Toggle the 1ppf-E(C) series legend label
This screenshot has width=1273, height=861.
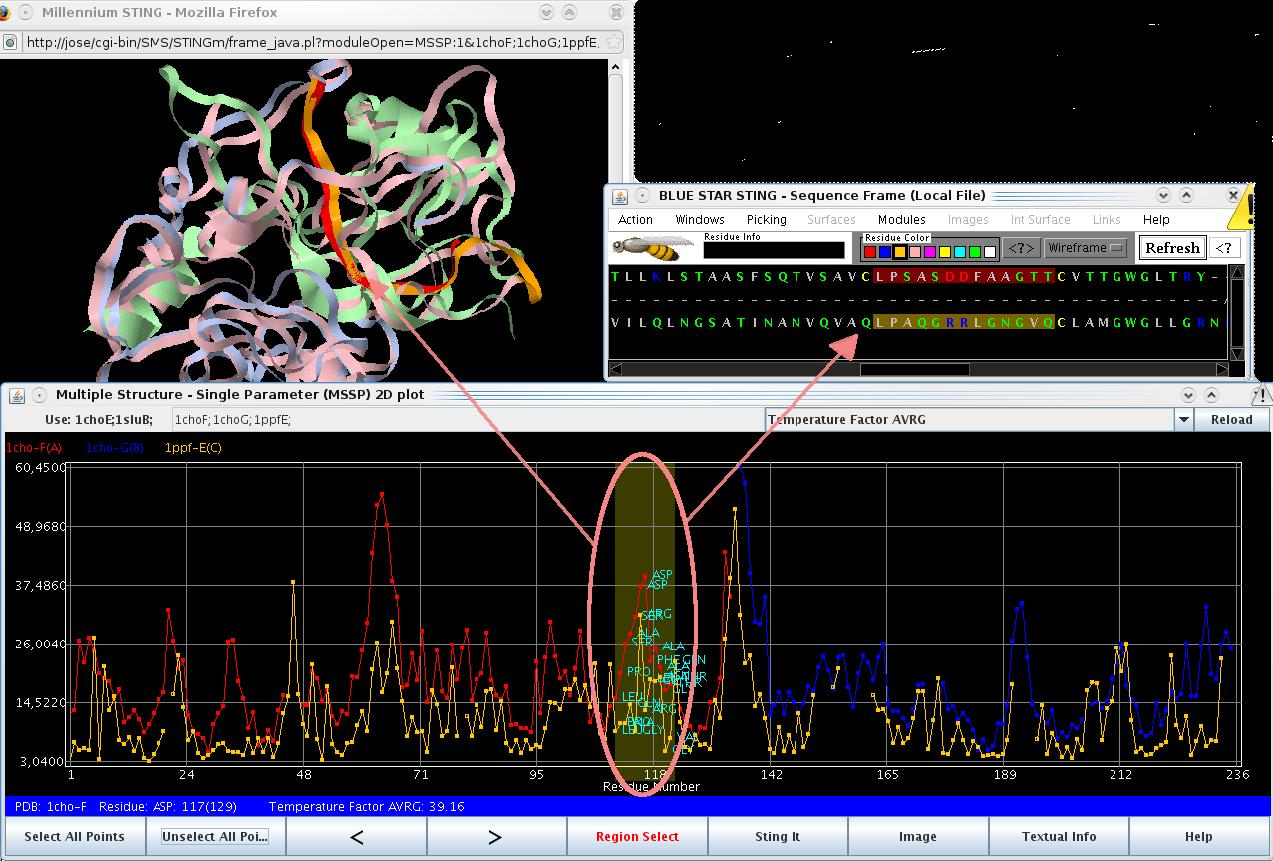click(193, 448)
